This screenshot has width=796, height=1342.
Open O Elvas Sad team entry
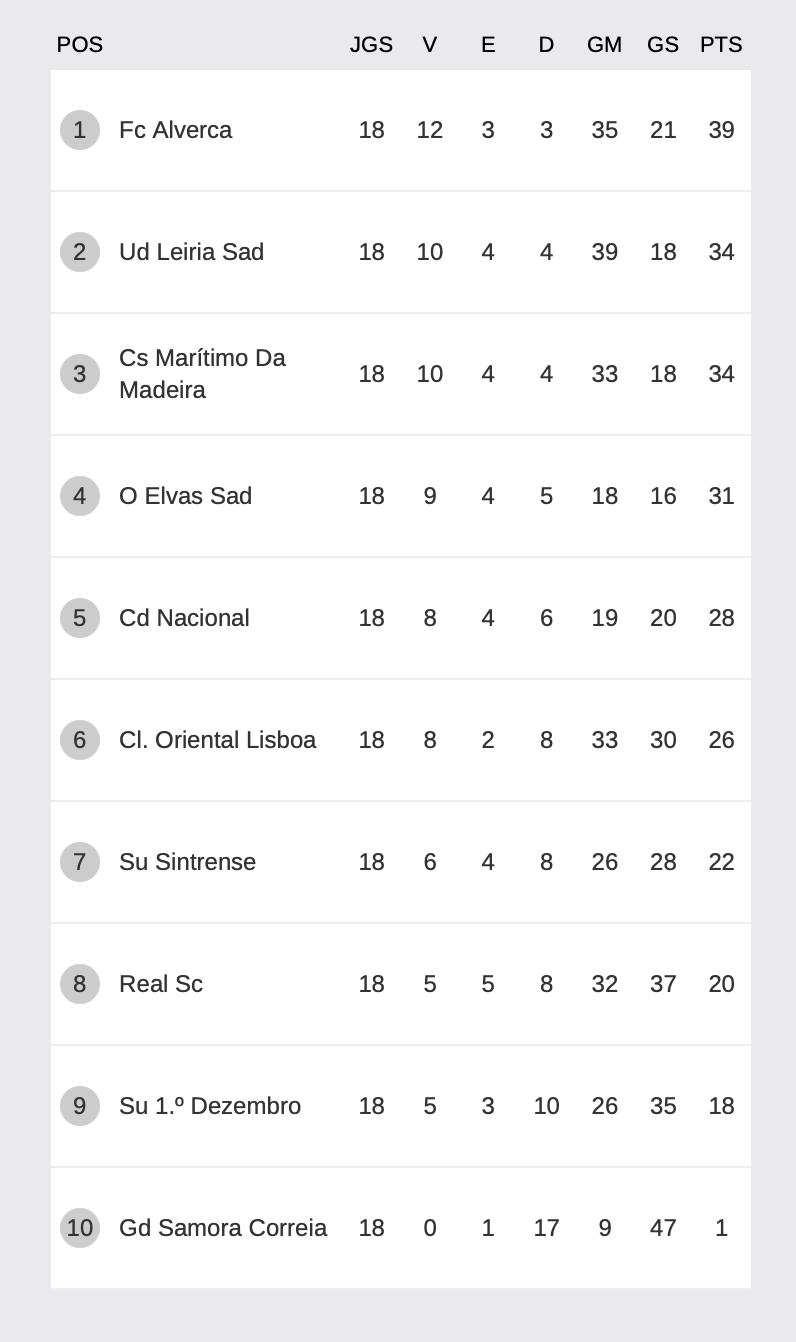click(185, 496)
